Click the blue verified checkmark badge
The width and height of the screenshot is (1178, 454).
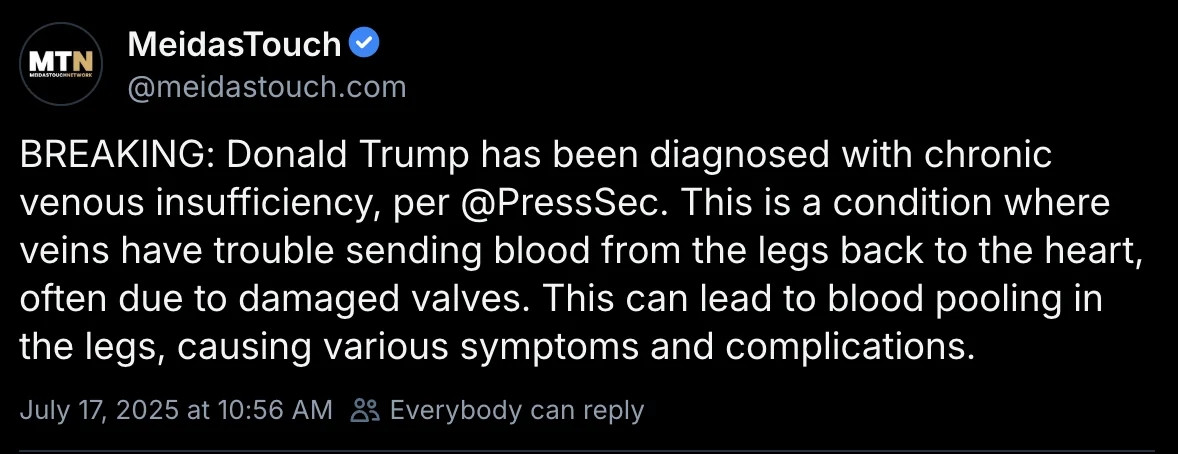pyautogui.click(x=365, y=44)
